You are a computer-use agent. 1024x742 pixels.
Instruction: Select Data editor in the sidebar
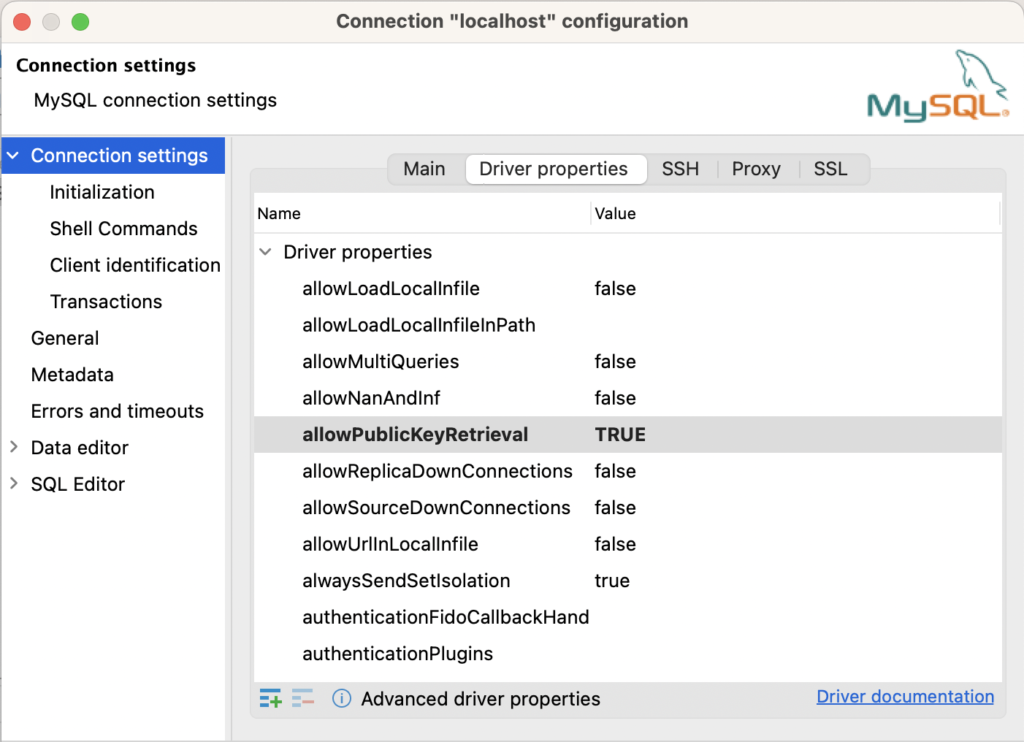click(x=80, y=447)
